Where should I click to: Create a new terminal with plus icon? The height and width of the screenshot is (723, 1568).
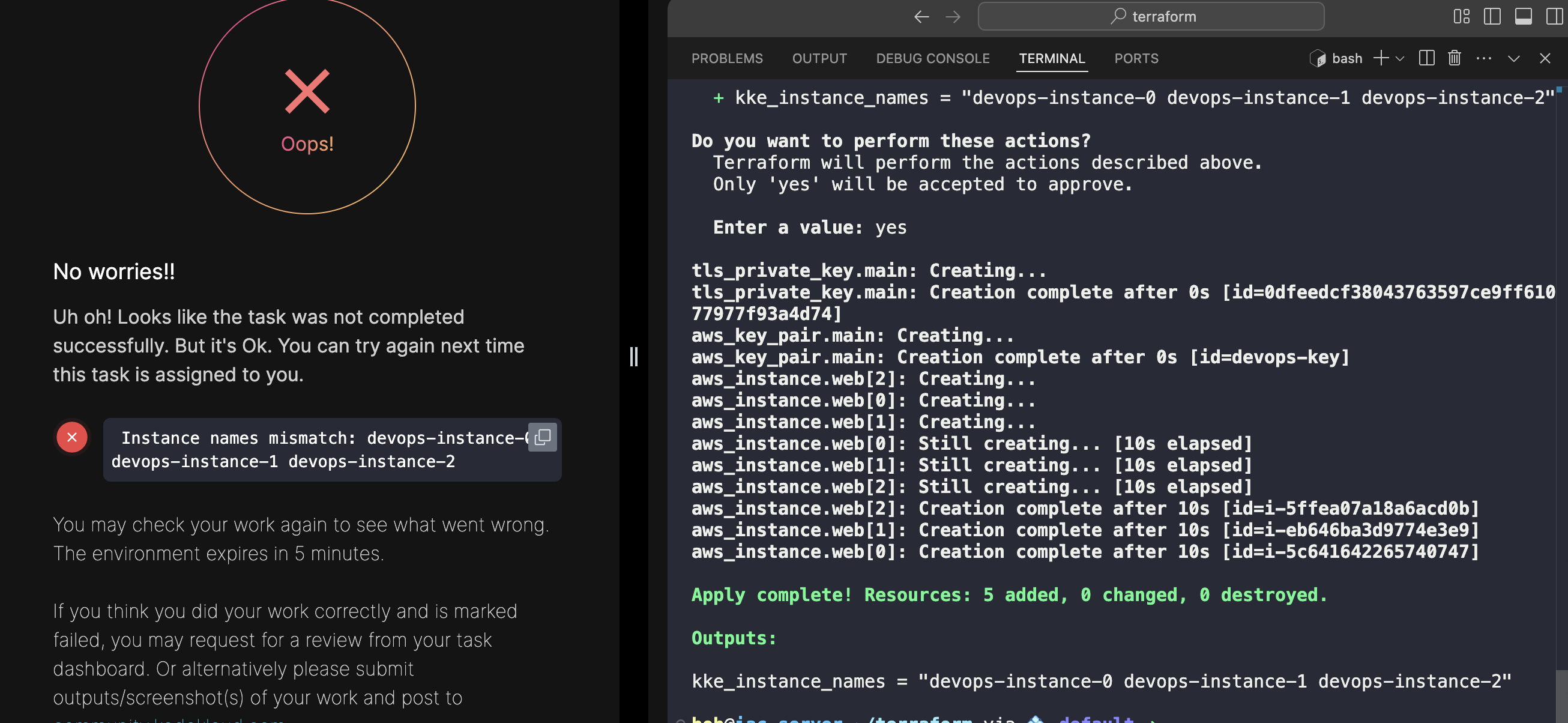1381,58
